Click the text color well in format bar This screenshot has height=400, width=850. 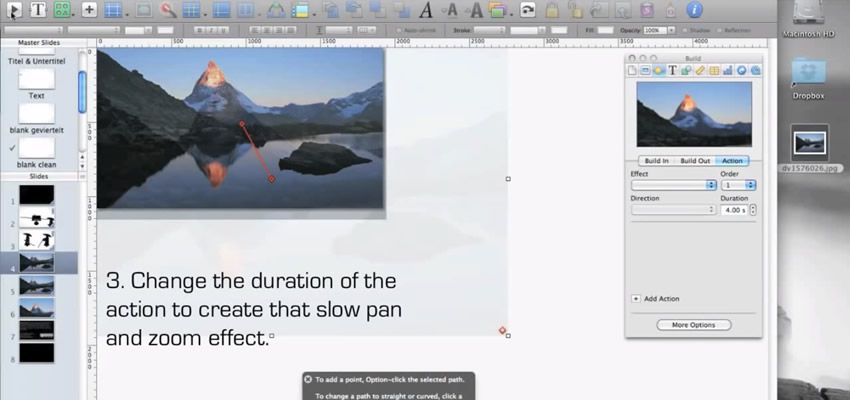[x=166, y=30]
